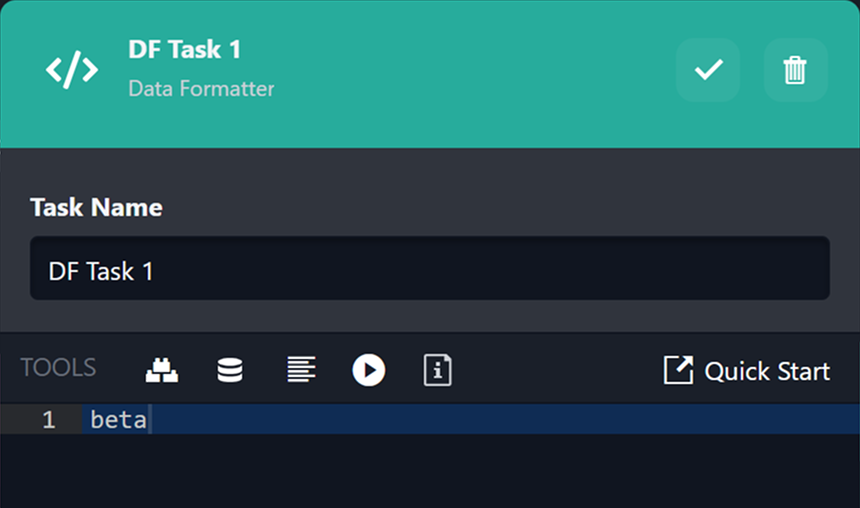Screen dimensions: 860x508
Task: Click the align-left format lines icon
Action: tap(300, 370)
